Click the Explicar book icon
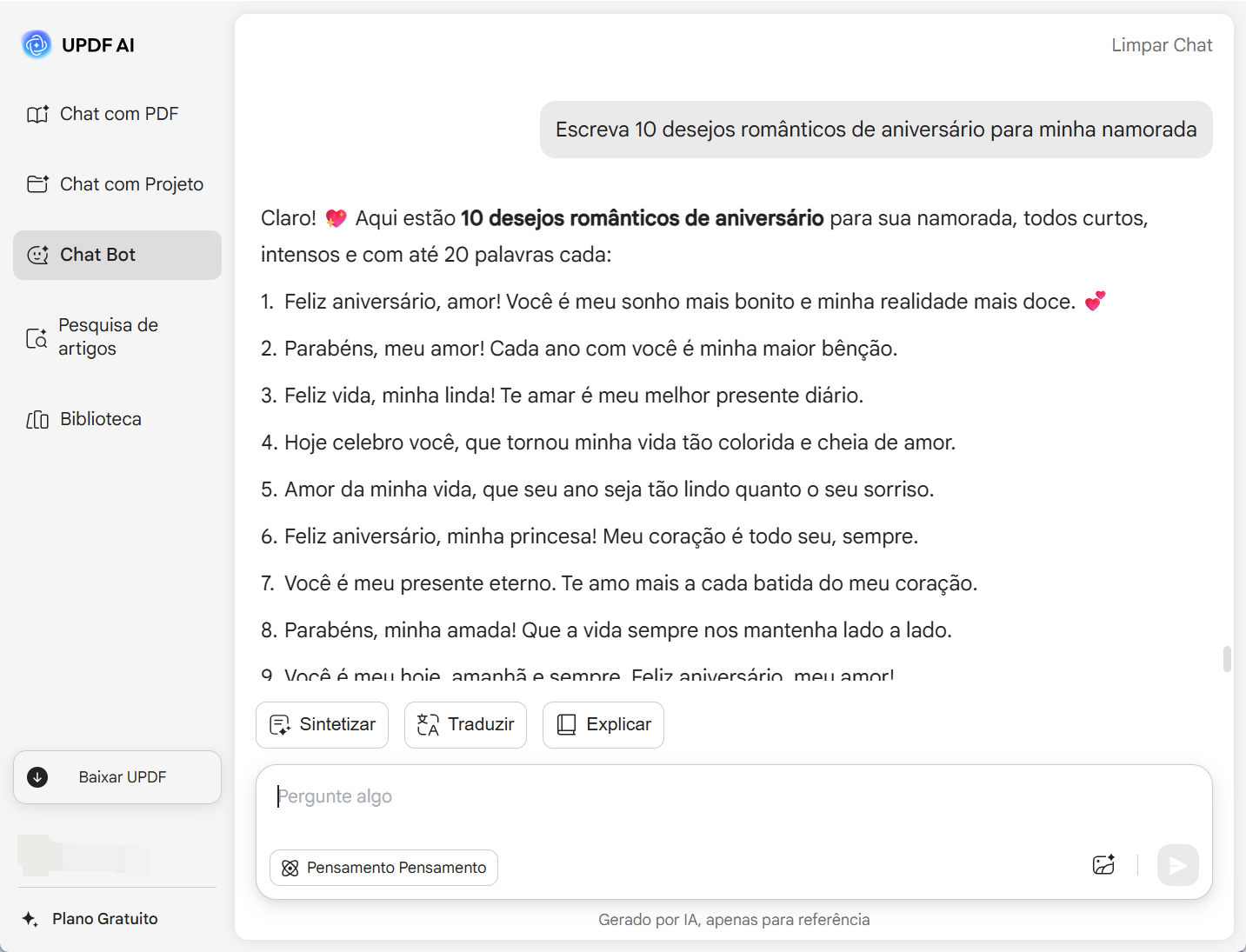This screenshot has height=952, width=1246. (x=566, y=725)
